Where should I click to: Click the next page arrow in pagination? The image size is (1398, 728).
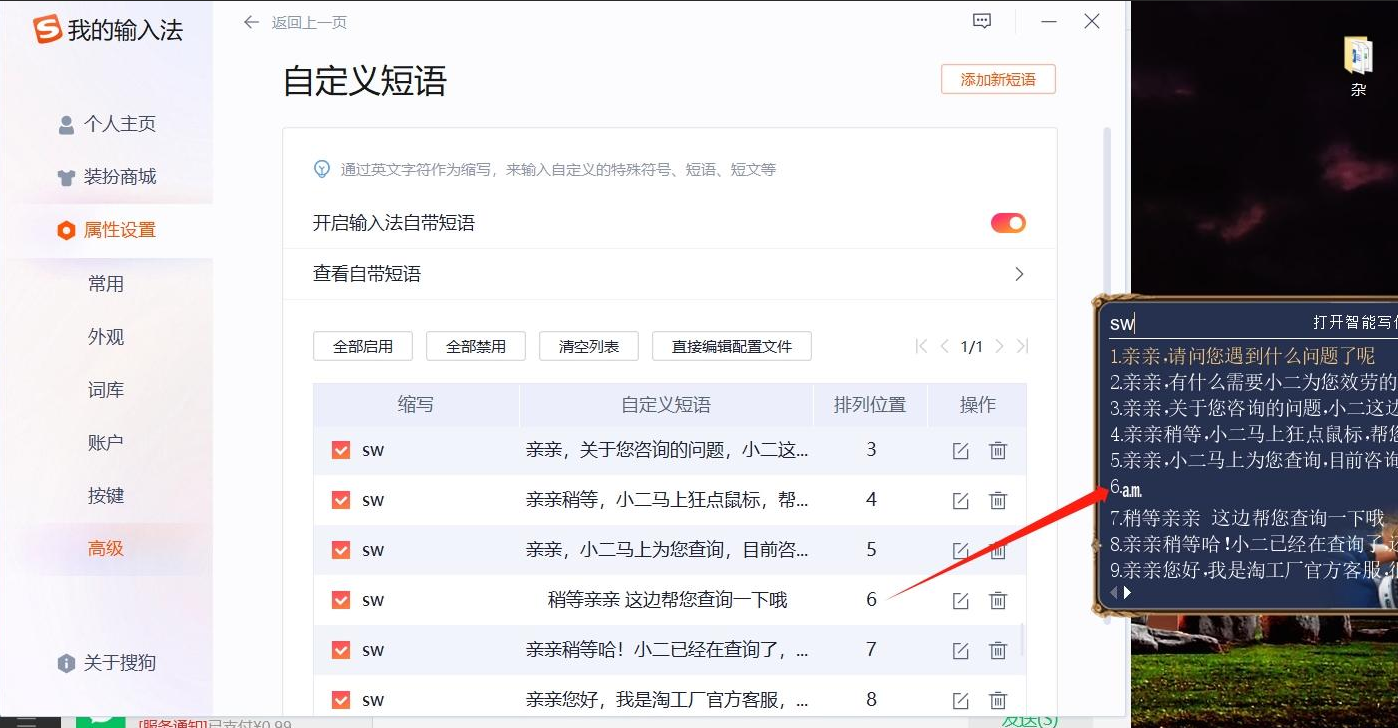click(997, 346)
